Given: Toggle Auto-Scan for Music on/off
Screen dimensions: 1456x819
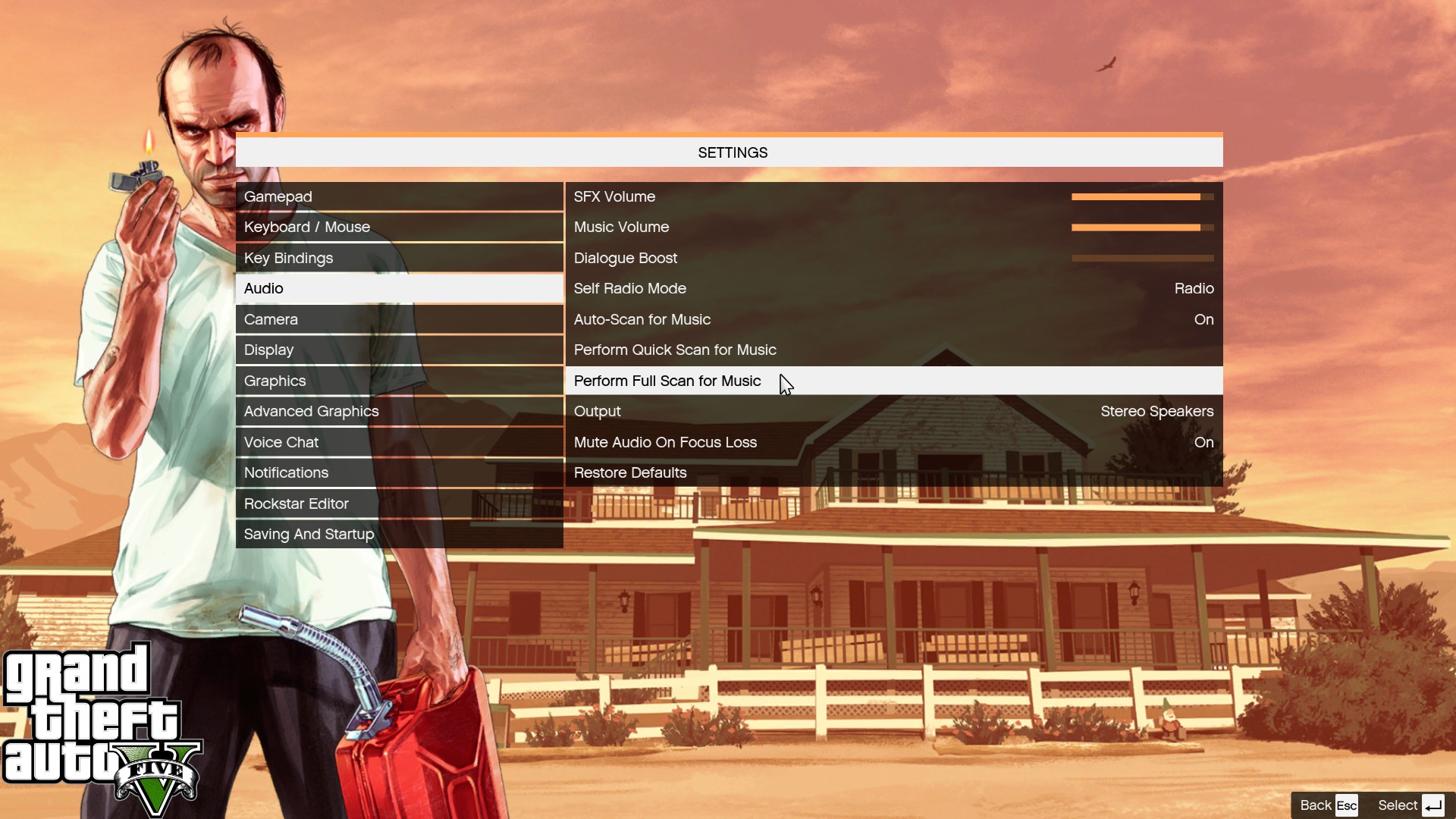Looking at the screenshot, I should (x=1204, y=319).
